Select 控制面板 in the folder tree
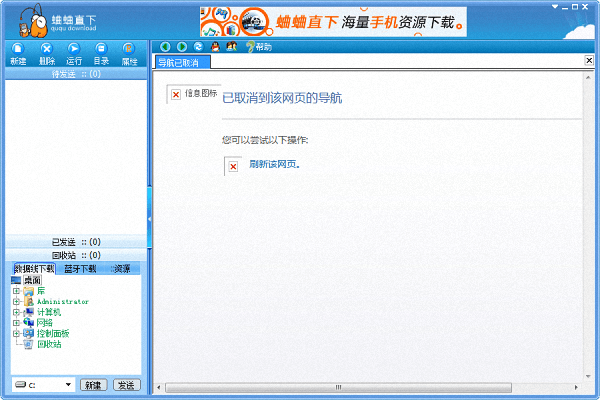600x400 pixels. click(x=53, y=333)
